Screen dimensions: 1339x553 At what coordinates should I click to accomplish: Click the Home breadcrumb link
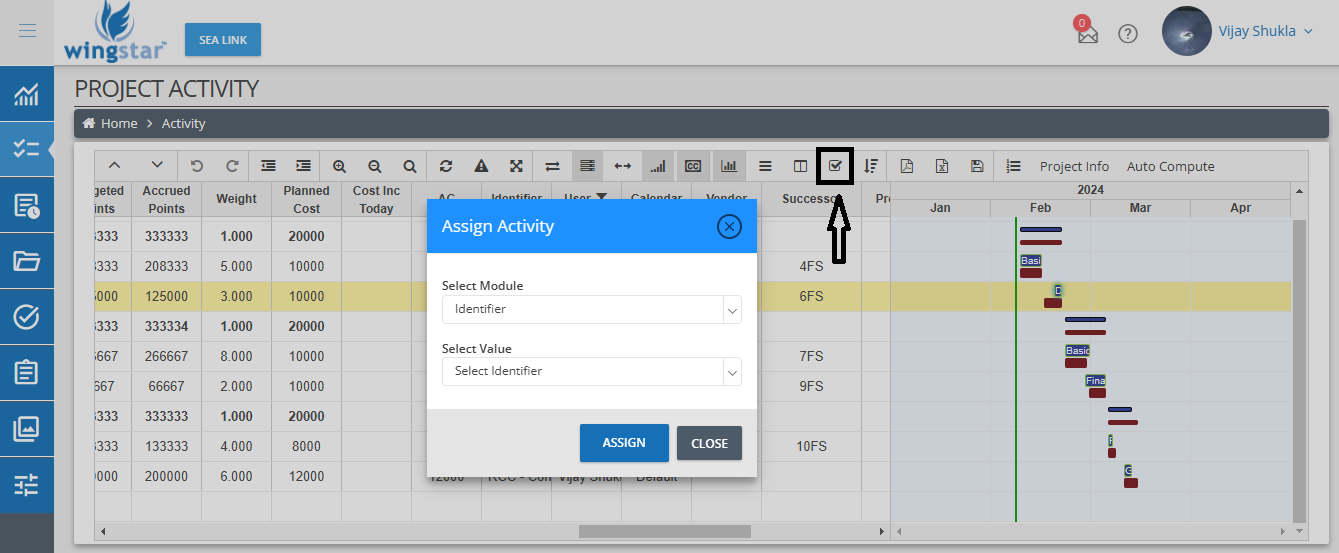tap(110, 123)
